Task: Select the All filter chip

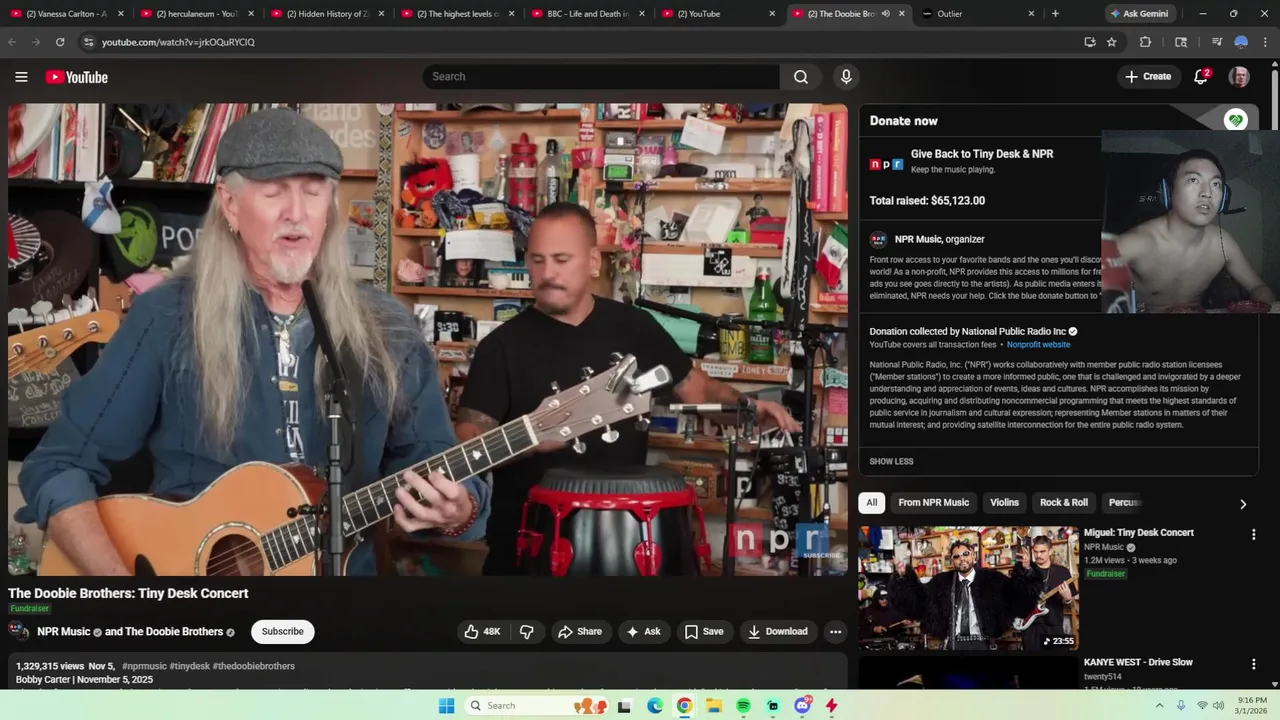Action: pos(872,502)
